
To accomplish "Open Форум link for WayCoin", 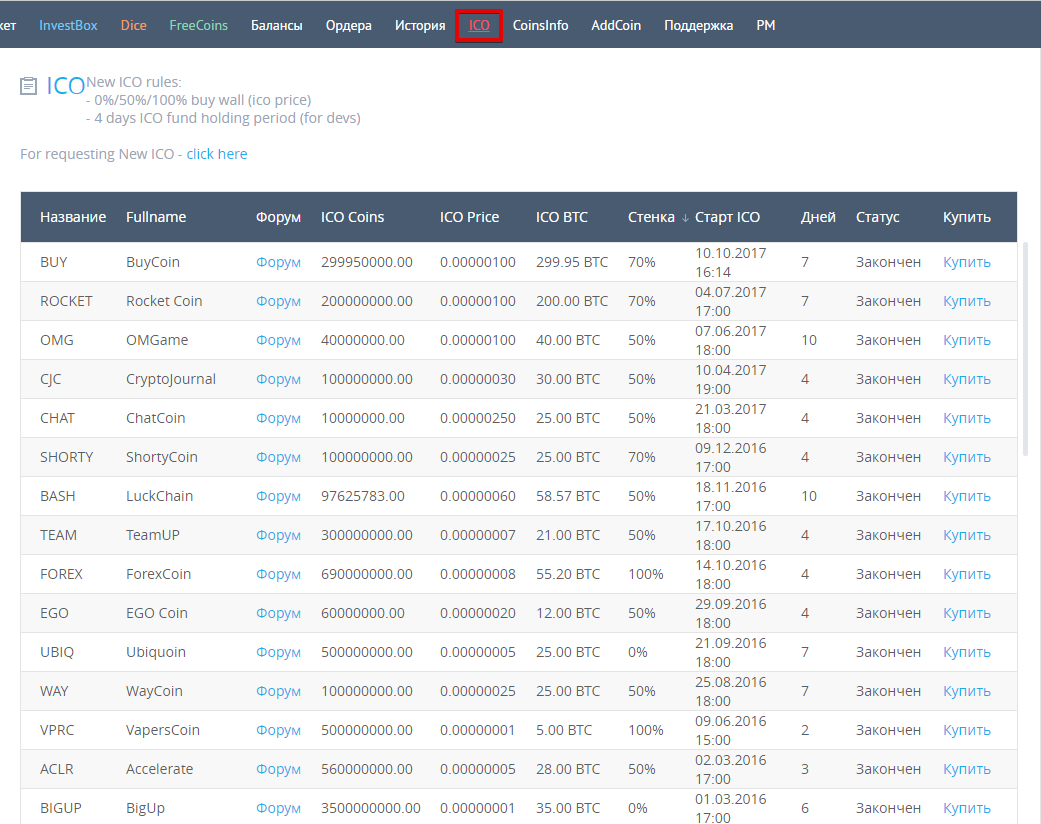I will click(278, 691).
